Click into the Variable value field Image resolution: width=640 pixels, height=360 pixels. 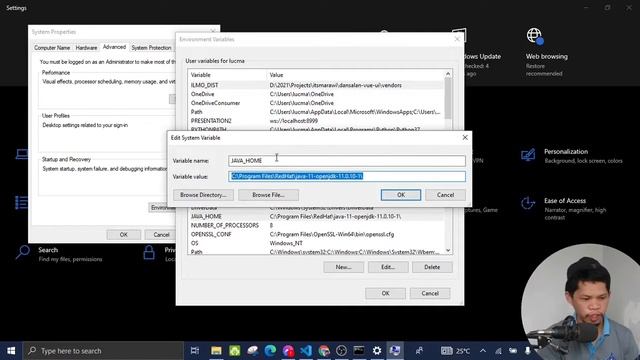(x=347, y=176)
